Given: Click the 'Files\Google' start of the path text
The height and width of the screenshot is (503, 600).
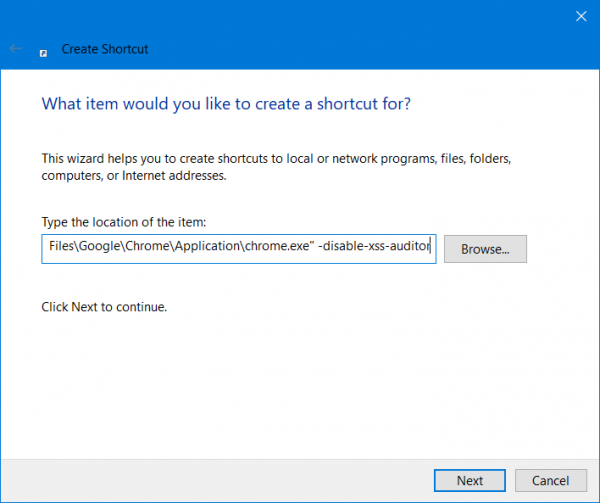Looking at the screenshot, I should pos(70,249).
